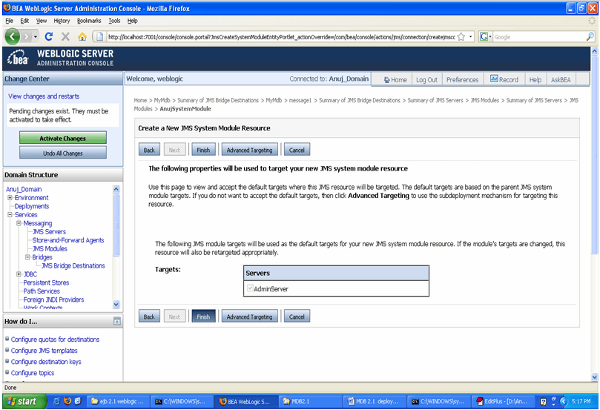Open the Help menu in menu bar
The width and height of the screenshot is (600, 410).
pos(132,21)
